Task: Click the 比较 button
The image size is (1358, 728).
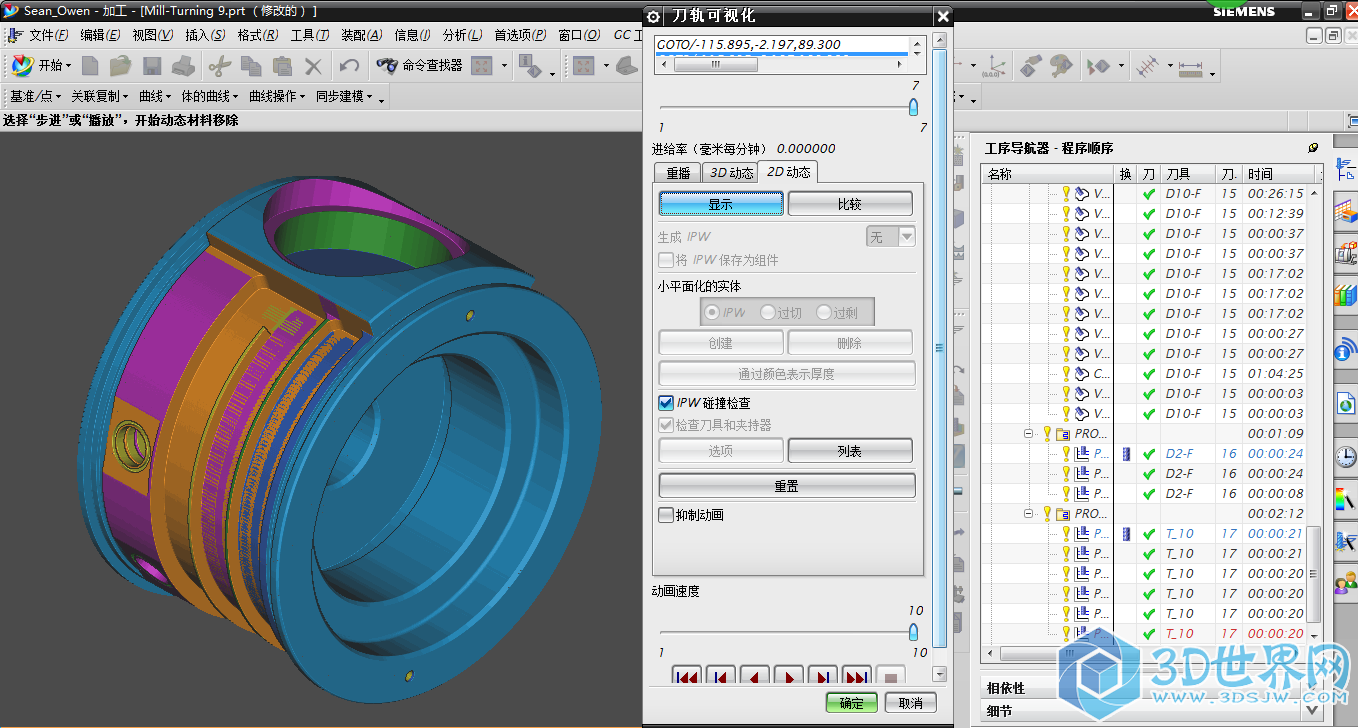Action: point(850,203)
